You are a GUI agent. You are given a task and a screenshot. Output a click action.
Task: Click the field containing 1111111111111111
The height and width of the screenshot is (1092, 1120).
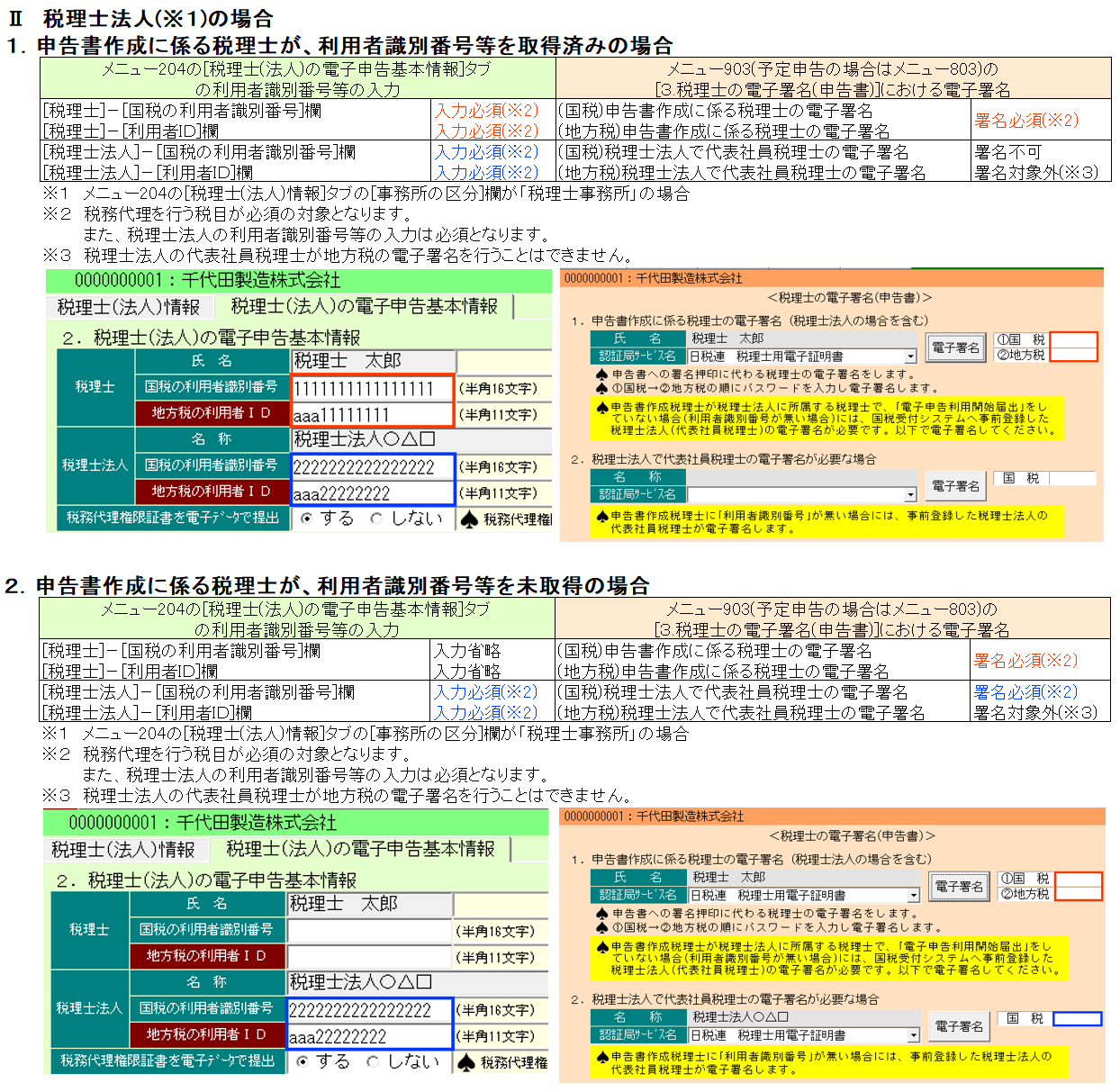coord(372,388)
